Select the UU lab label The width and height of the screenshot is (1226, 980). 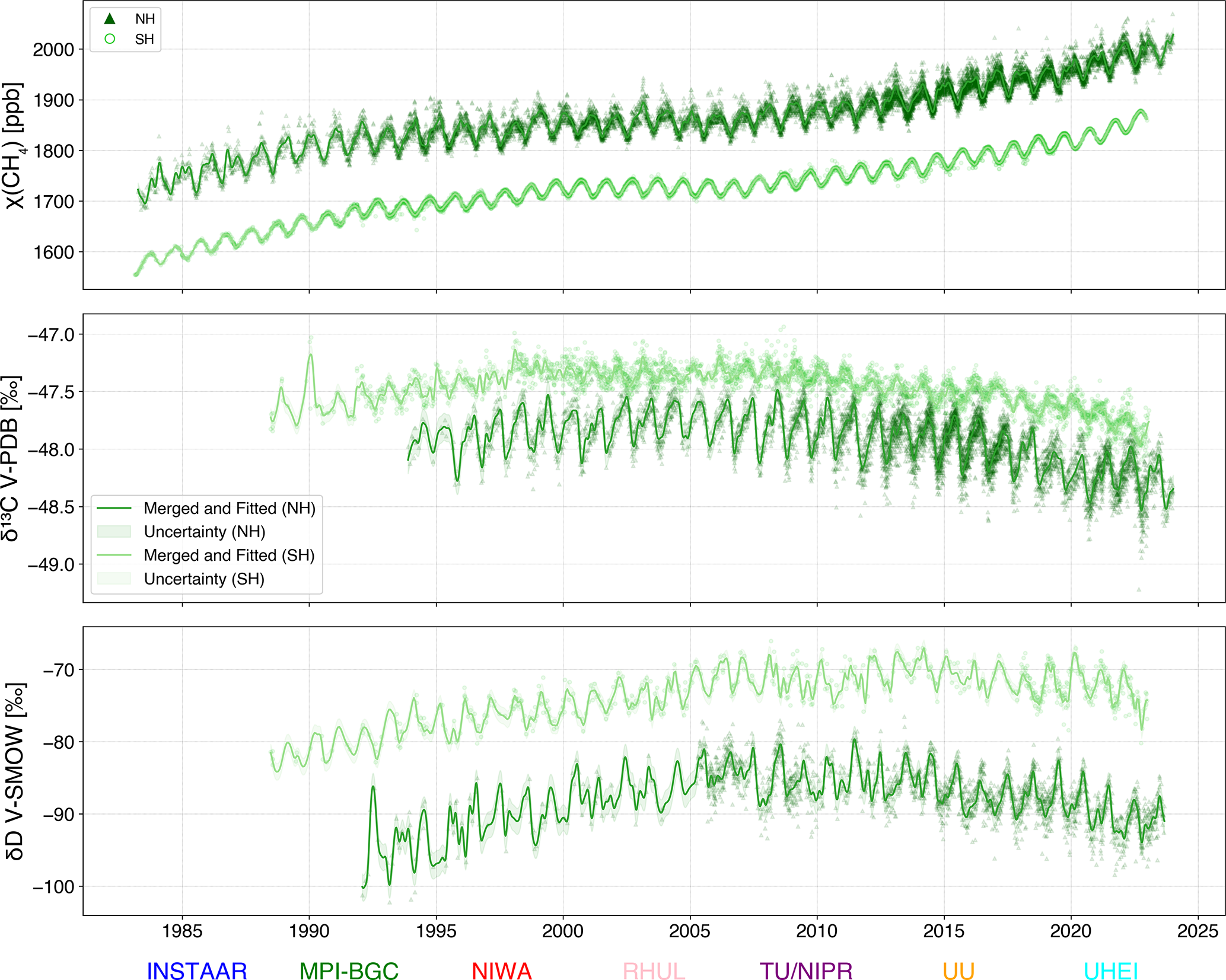pos(958,971)
